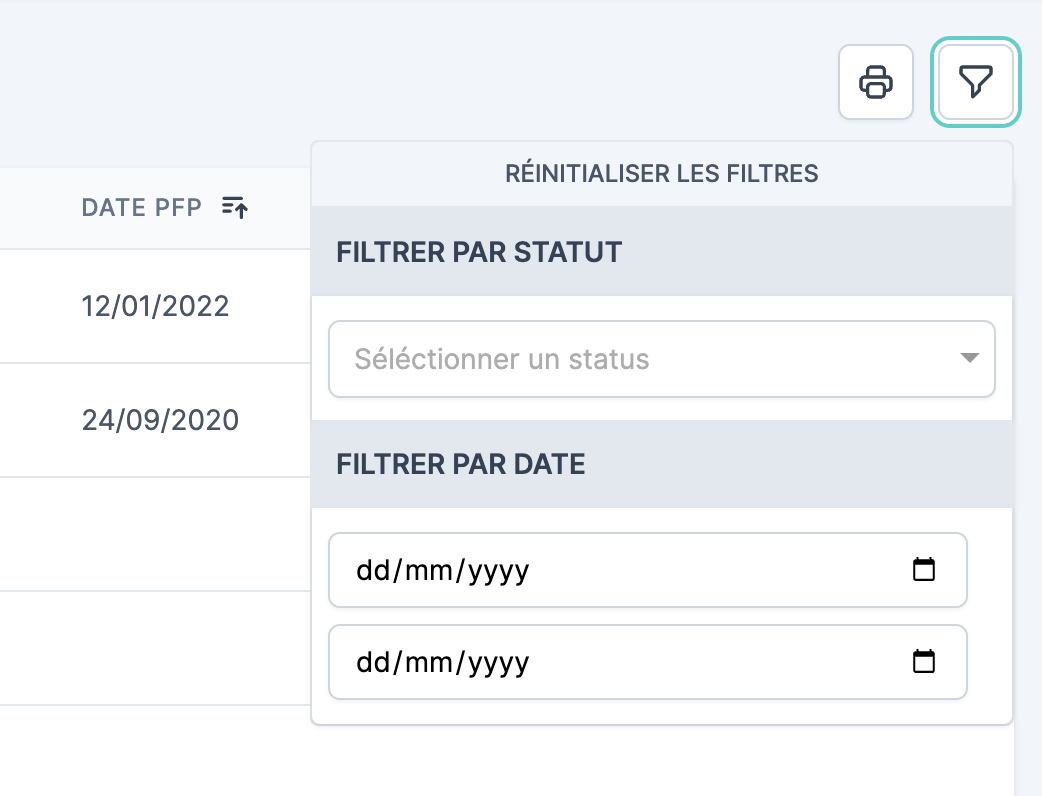Open calendar picker in the first date field

(x=924, y=570)
